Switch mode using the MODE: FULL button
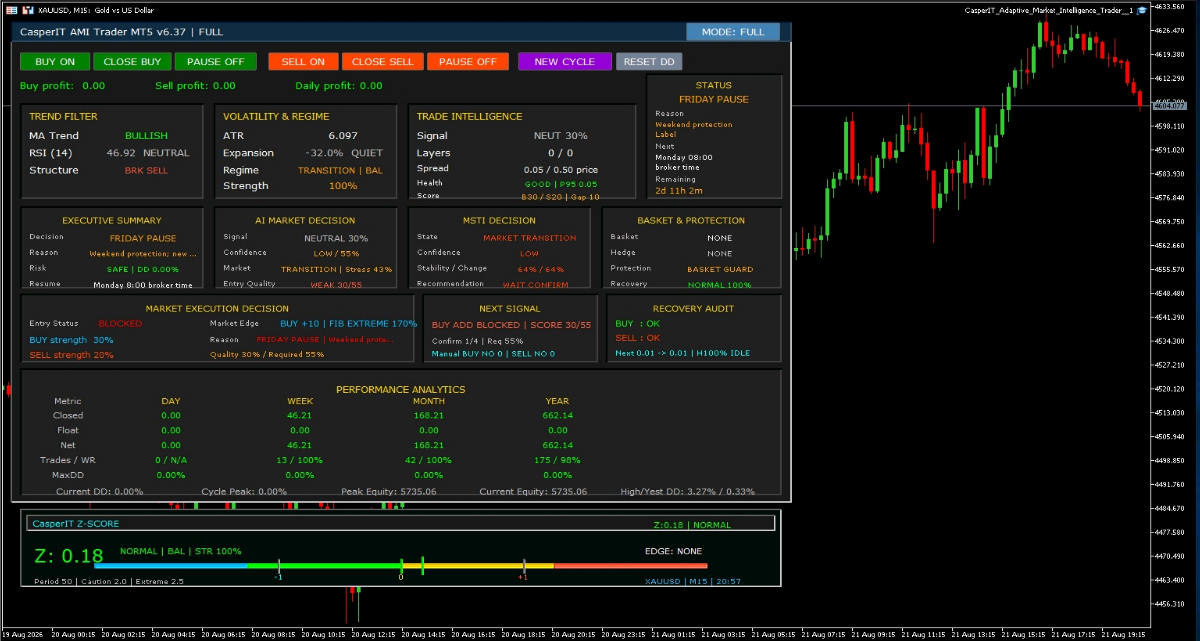Image resolution: width=1200 pixels, height=641 pixels. (x=733, y=32)
